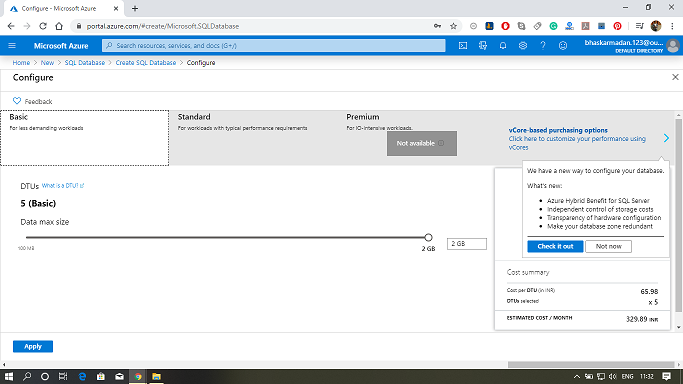The width and height of the screenshot is (683, 384).
Task: Open the account avatar in Azure header
Action: pos(673,46)
